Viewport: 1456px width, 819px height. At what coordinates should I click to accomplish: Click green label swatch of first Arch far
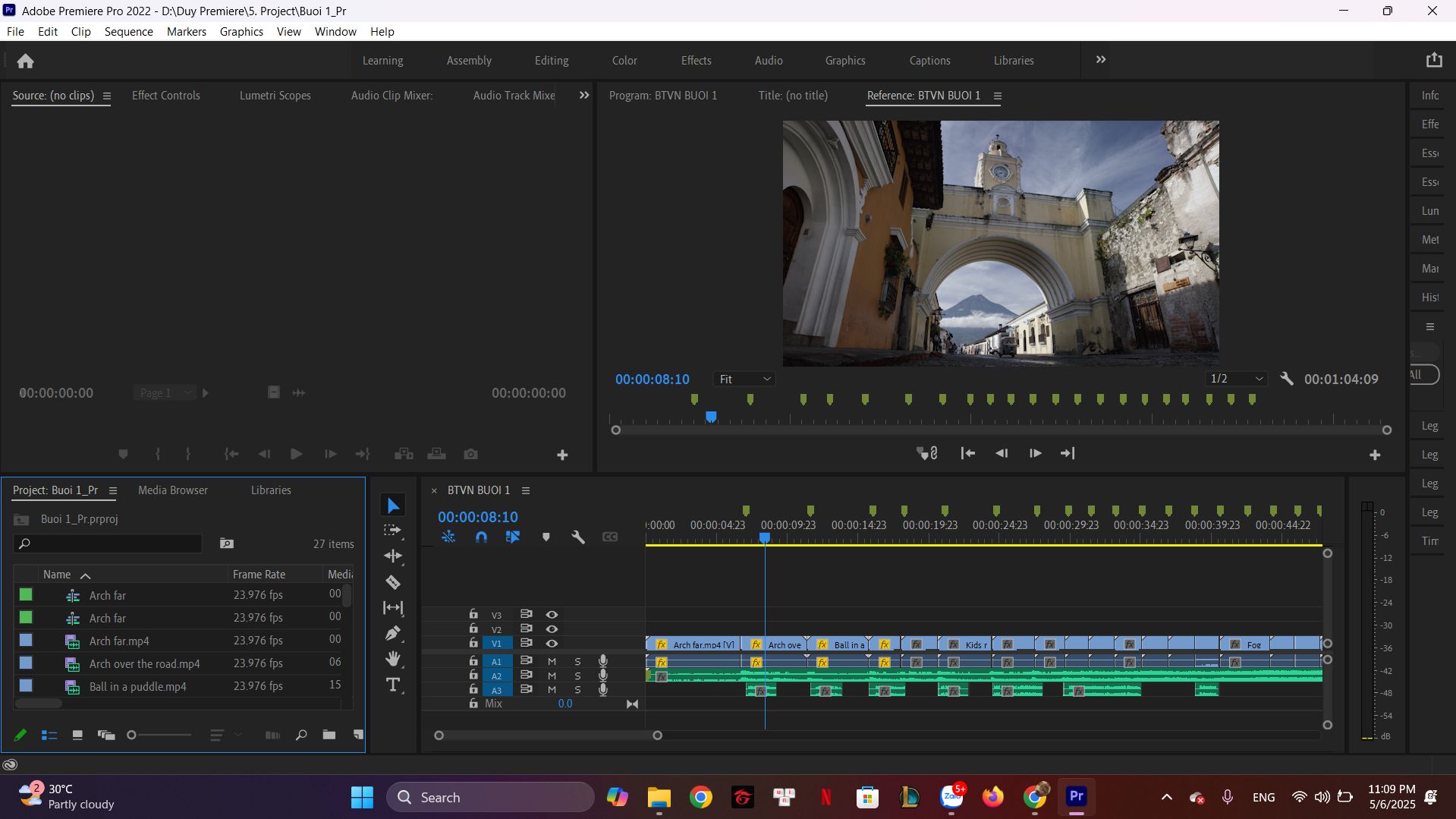26,595
